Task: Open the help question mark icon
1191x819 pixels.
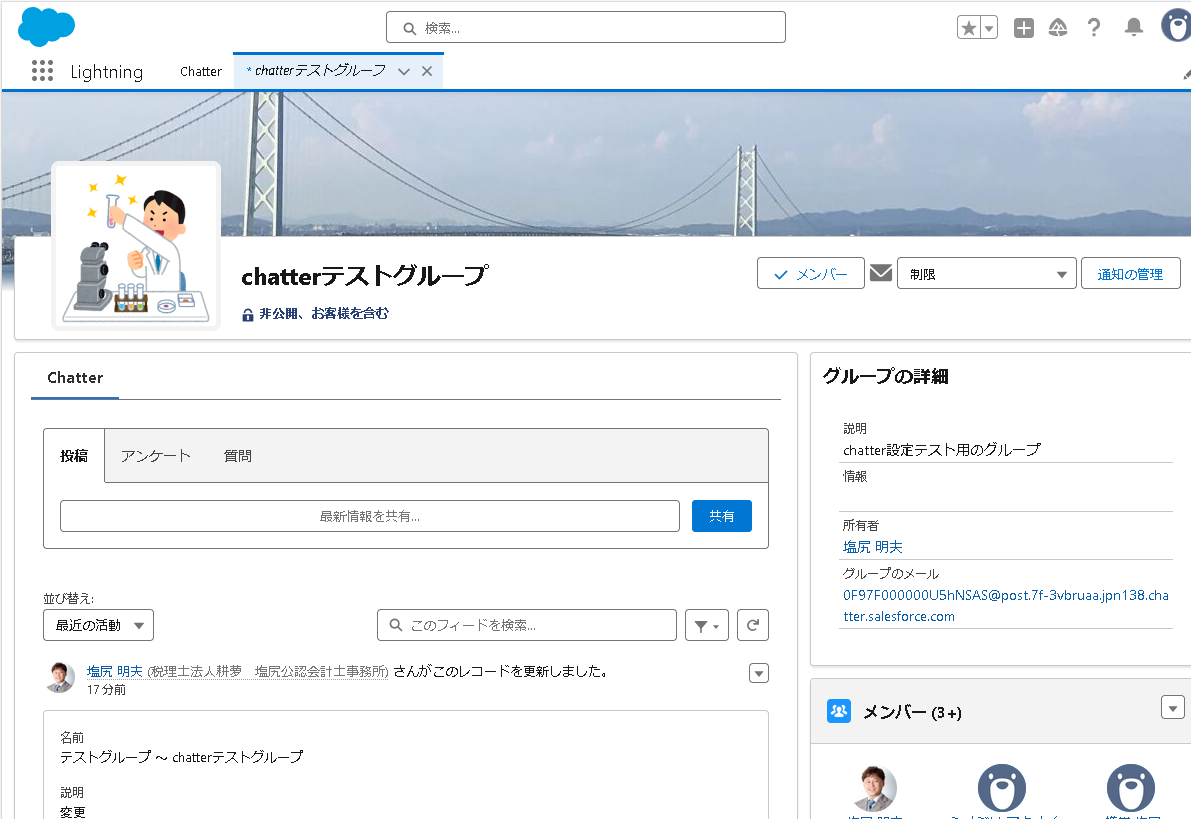Action: pos(1094,28)
